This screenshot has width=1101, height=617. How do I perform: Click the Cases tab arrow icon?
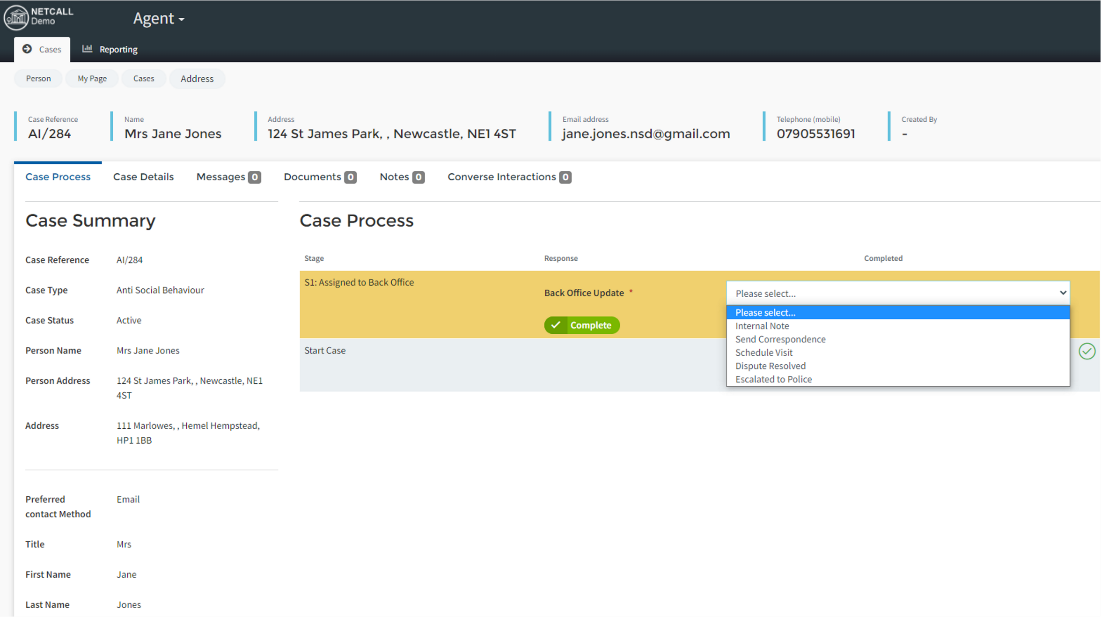pyautogui.click(x=27, y=49)
